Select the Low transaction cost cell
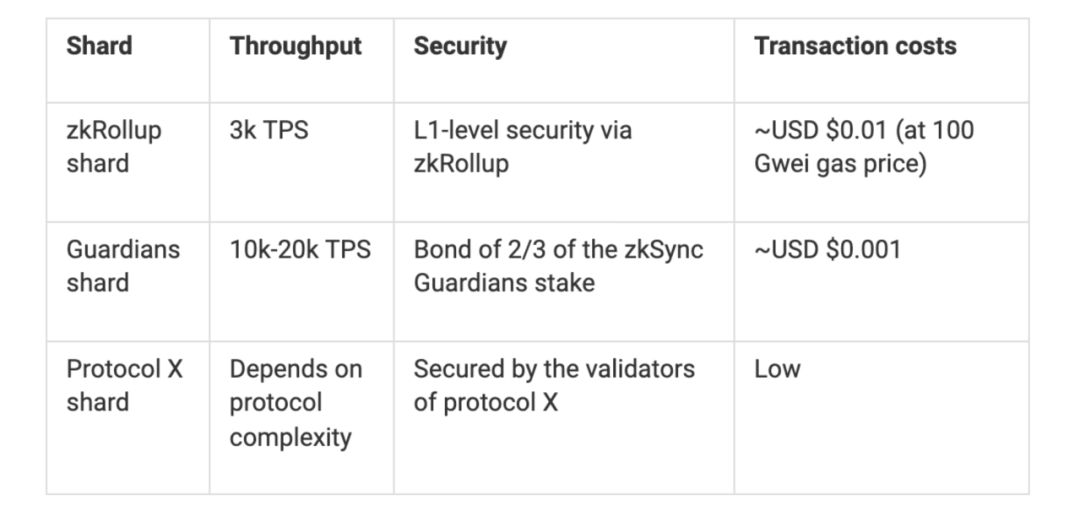 [x=777, y=369]
